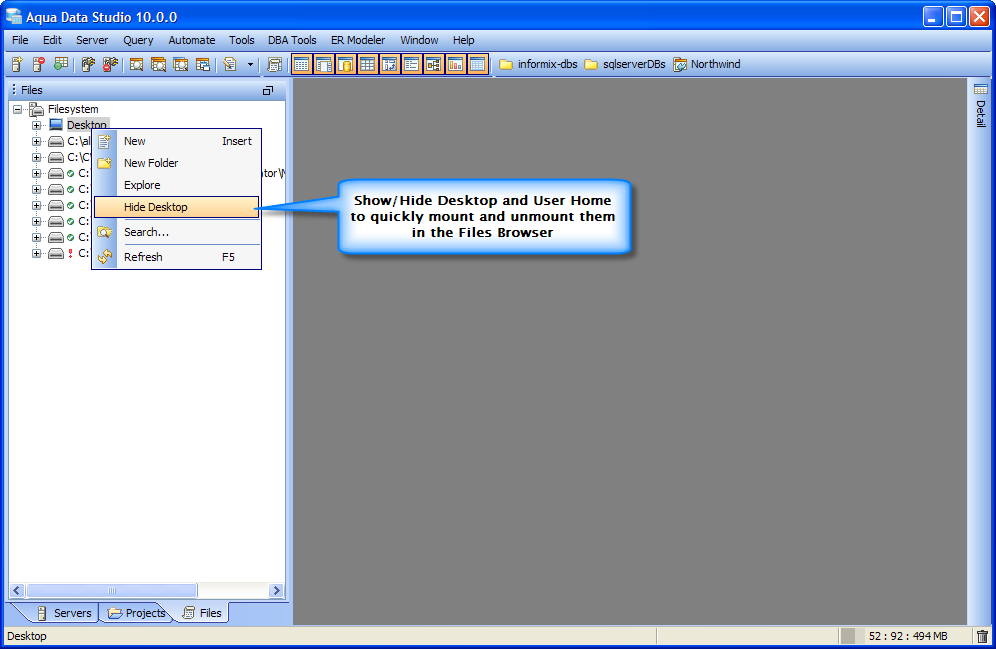Open the ER Modeler menu

(x=358, y=40)
